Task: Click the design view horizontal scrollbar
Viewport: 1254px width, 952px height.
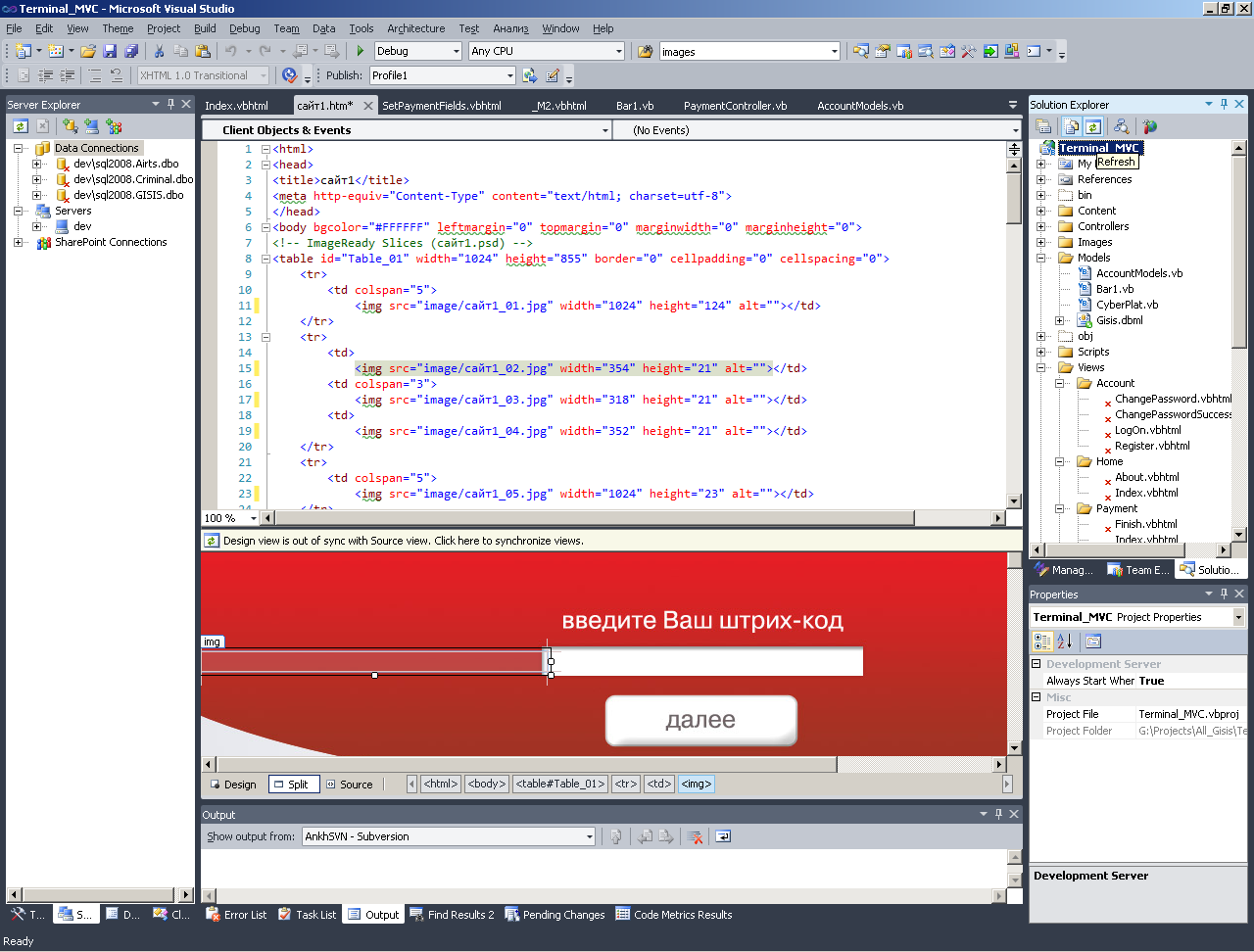Action: 527,764
